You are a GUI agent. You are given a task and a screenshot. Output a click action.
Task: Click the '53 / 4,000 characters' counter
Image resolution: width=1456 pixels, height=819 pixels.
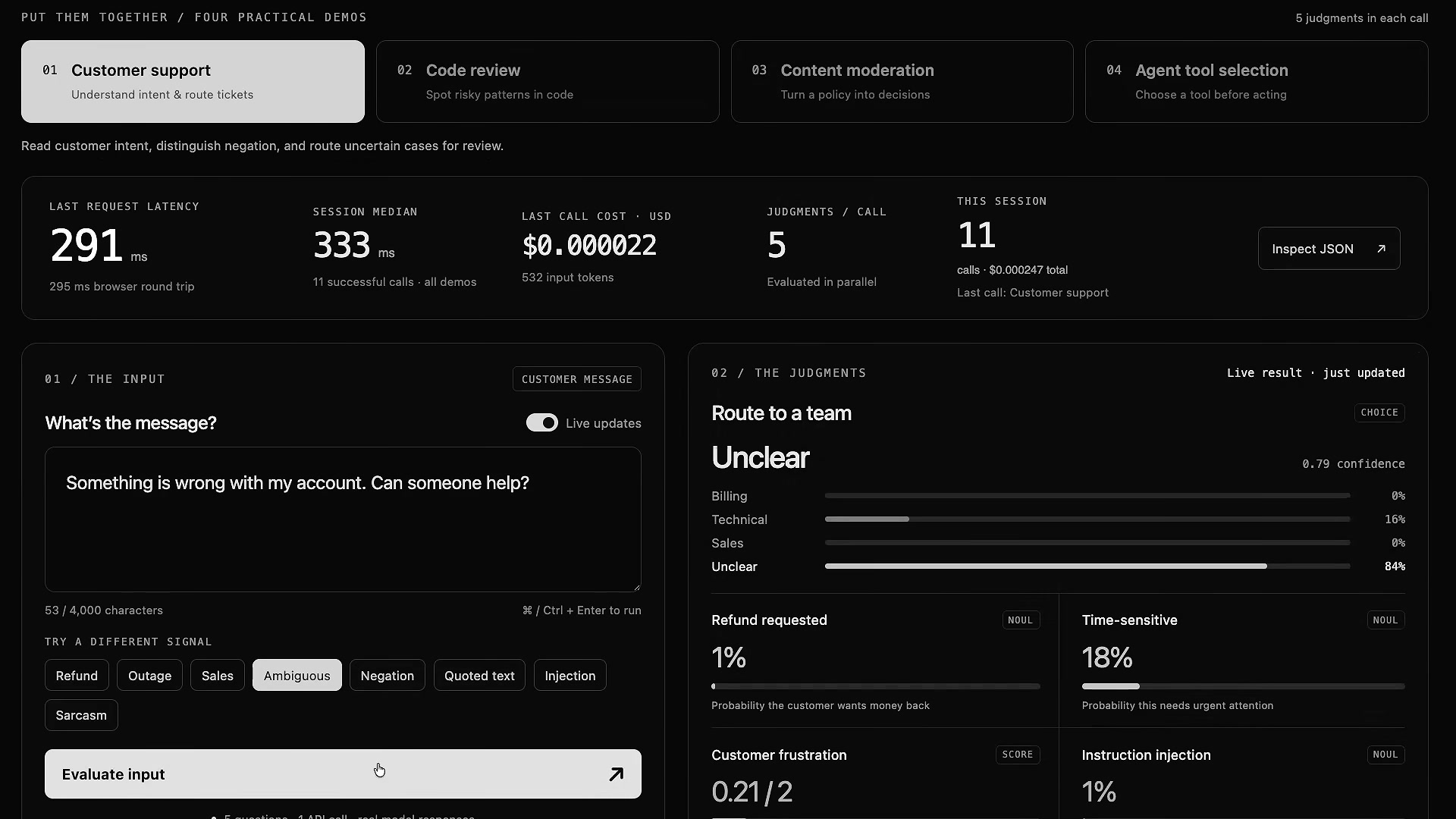point(104,610)
